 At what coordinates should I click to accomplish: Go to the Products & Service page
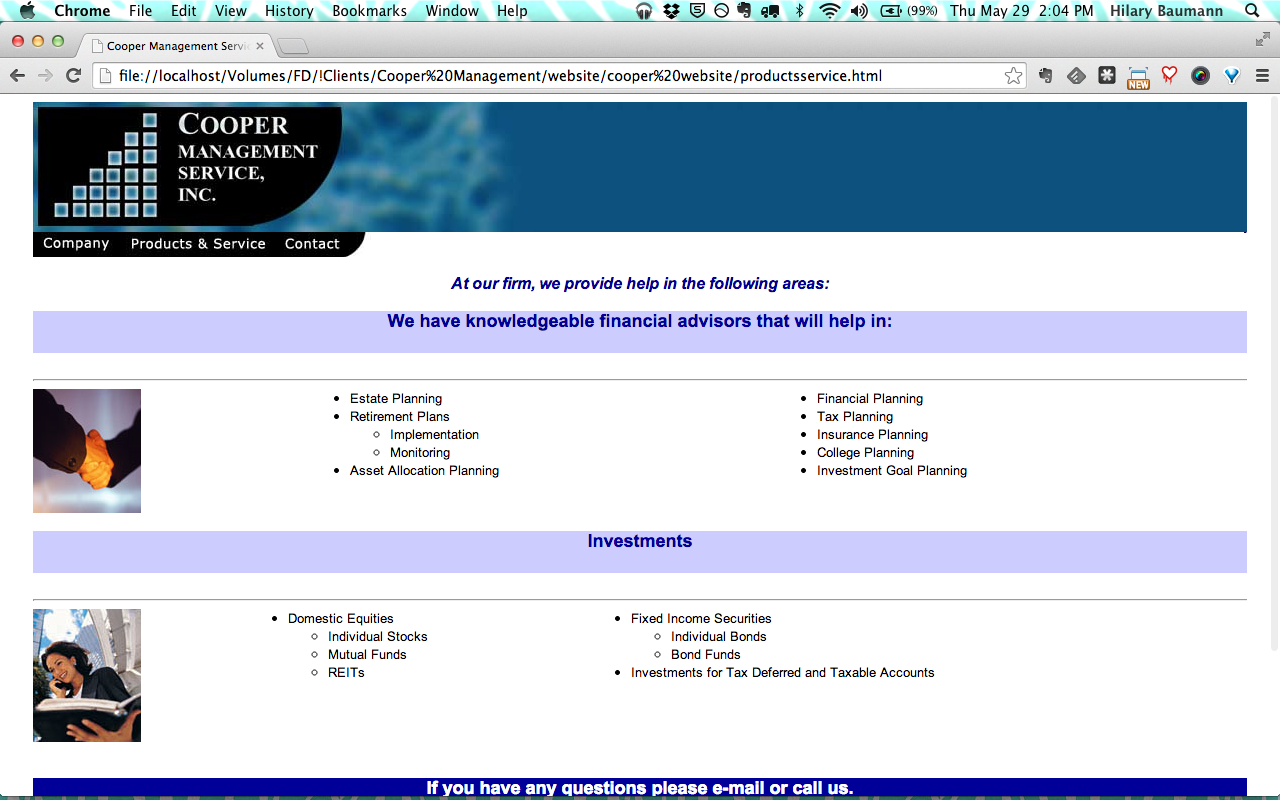[x=198, y=243]
